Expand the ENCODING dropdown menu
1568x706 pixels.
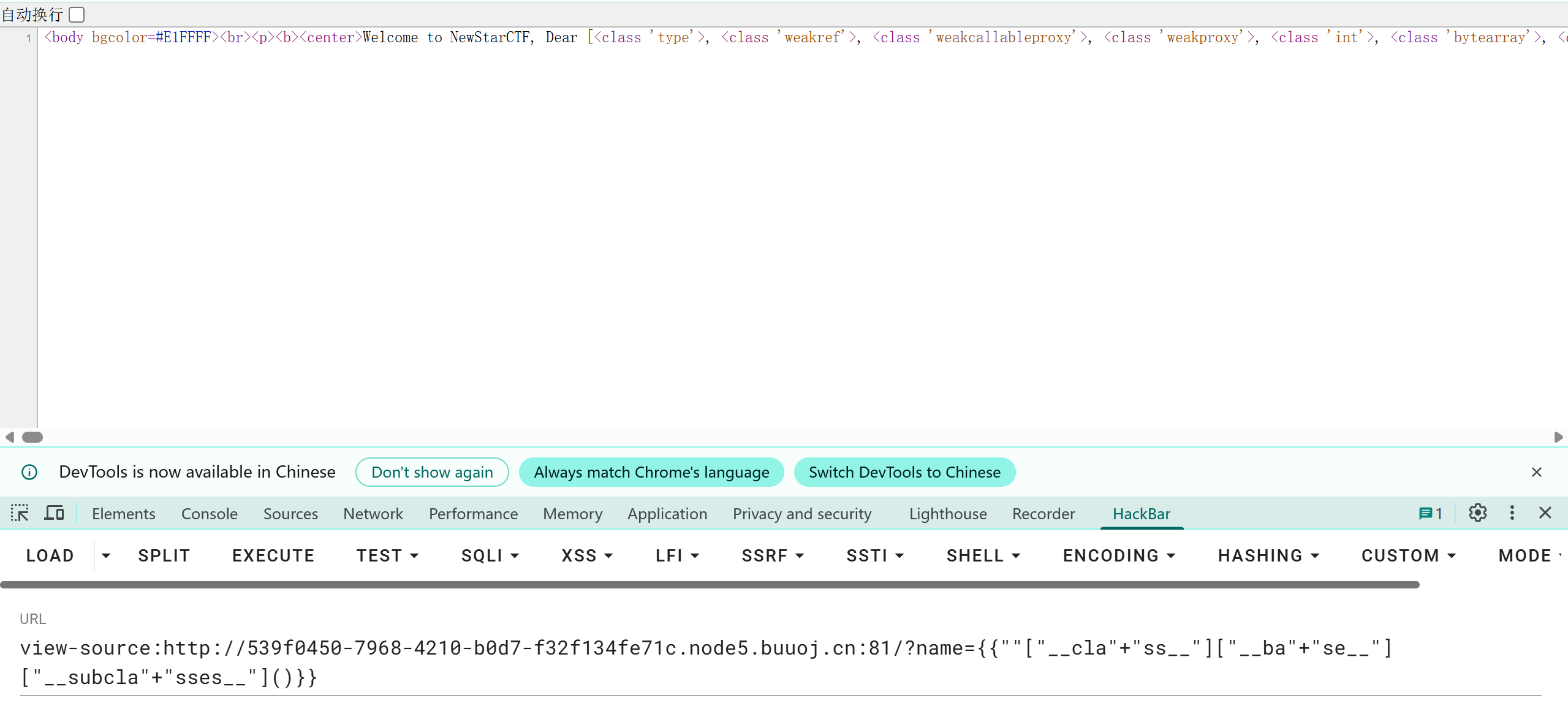(x=1118, y=555)
